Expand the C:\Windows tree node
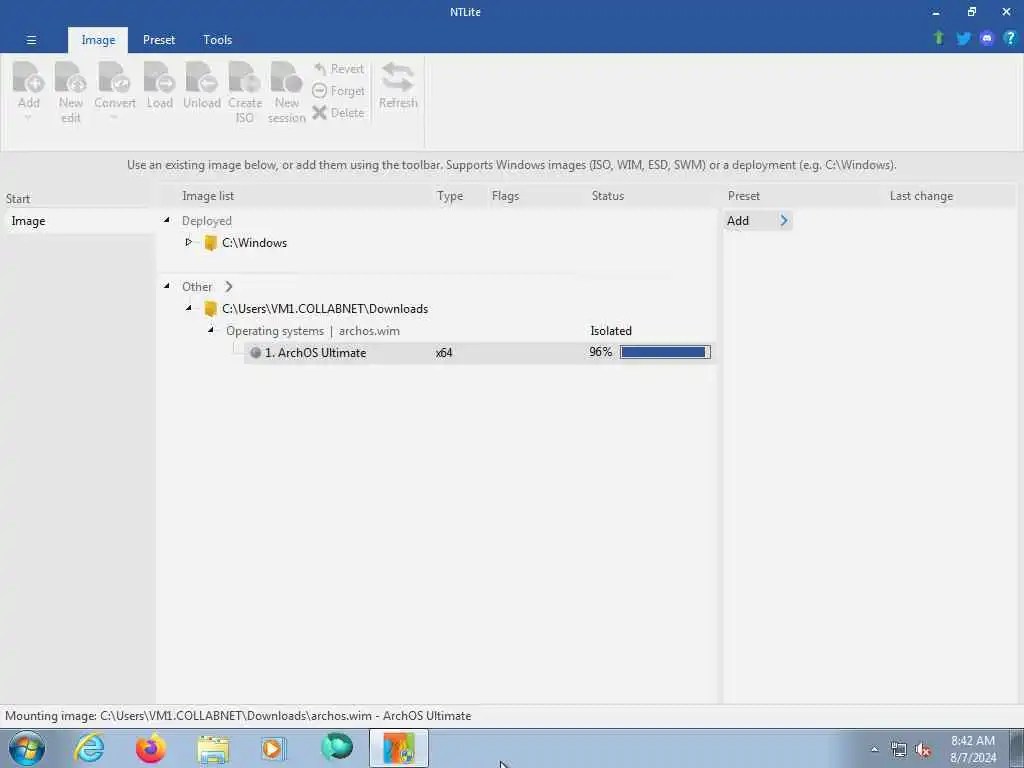The width and height of the screenshot is (1024, 768). [x=189, y=242]
